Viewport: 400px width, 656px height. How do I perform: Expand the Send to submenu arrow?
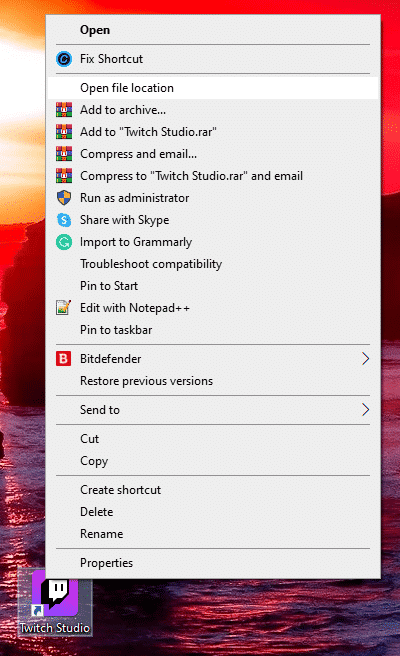click(365, 410)
